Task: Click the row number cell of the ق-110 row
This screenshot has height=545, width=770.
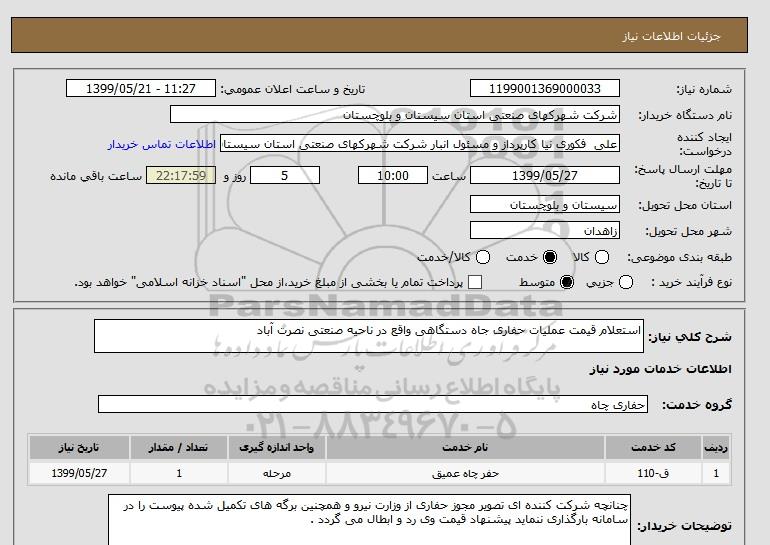Action: pos(716,474)
